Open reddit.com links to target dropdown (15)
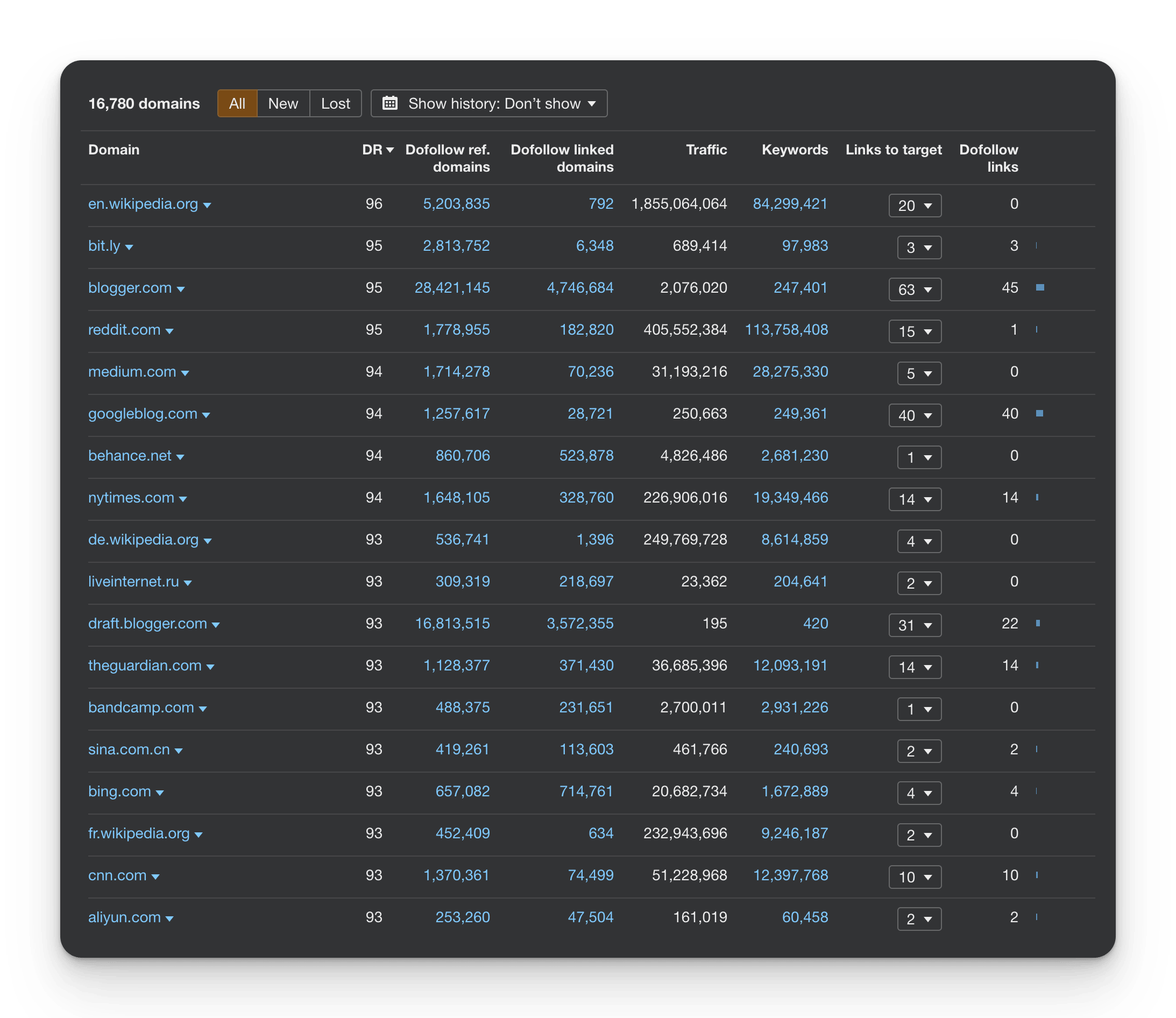 click(915, 332)
